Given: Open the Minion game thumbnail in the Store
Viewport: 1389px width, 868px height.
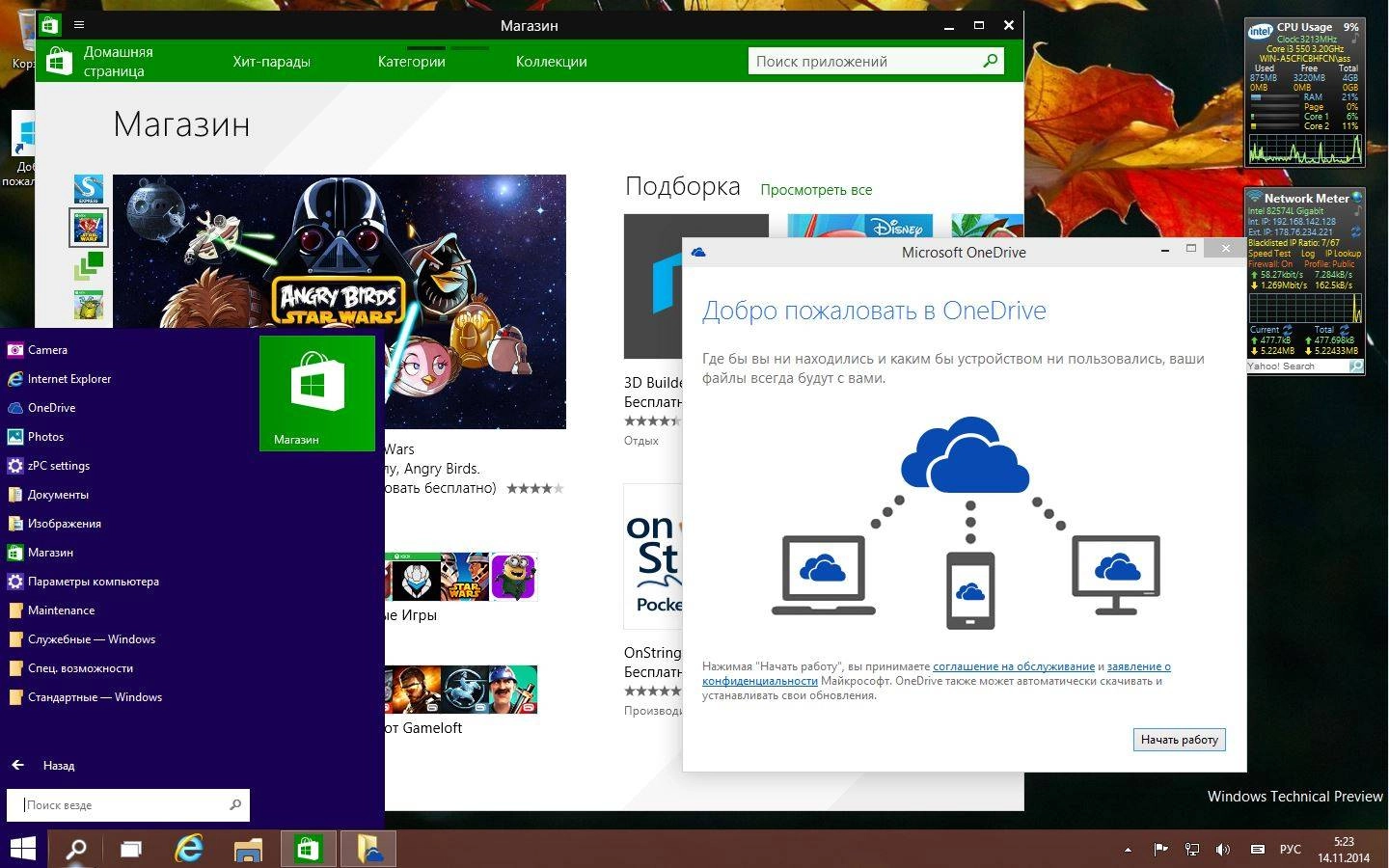Looking at the screenshot, I should click(513, 577).
